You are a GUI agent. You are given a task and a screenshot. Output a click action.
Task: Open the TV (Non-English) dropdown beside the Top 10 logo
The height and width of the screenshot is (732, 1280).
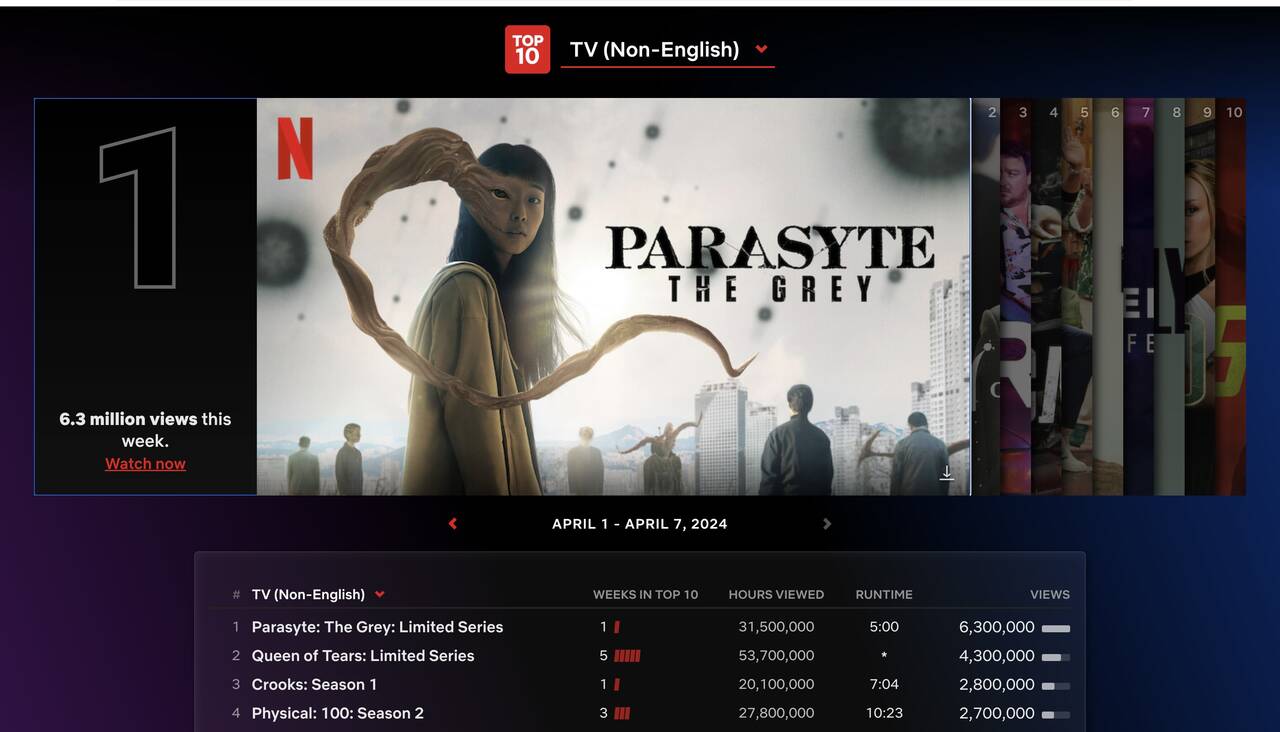tap(667, 50)
